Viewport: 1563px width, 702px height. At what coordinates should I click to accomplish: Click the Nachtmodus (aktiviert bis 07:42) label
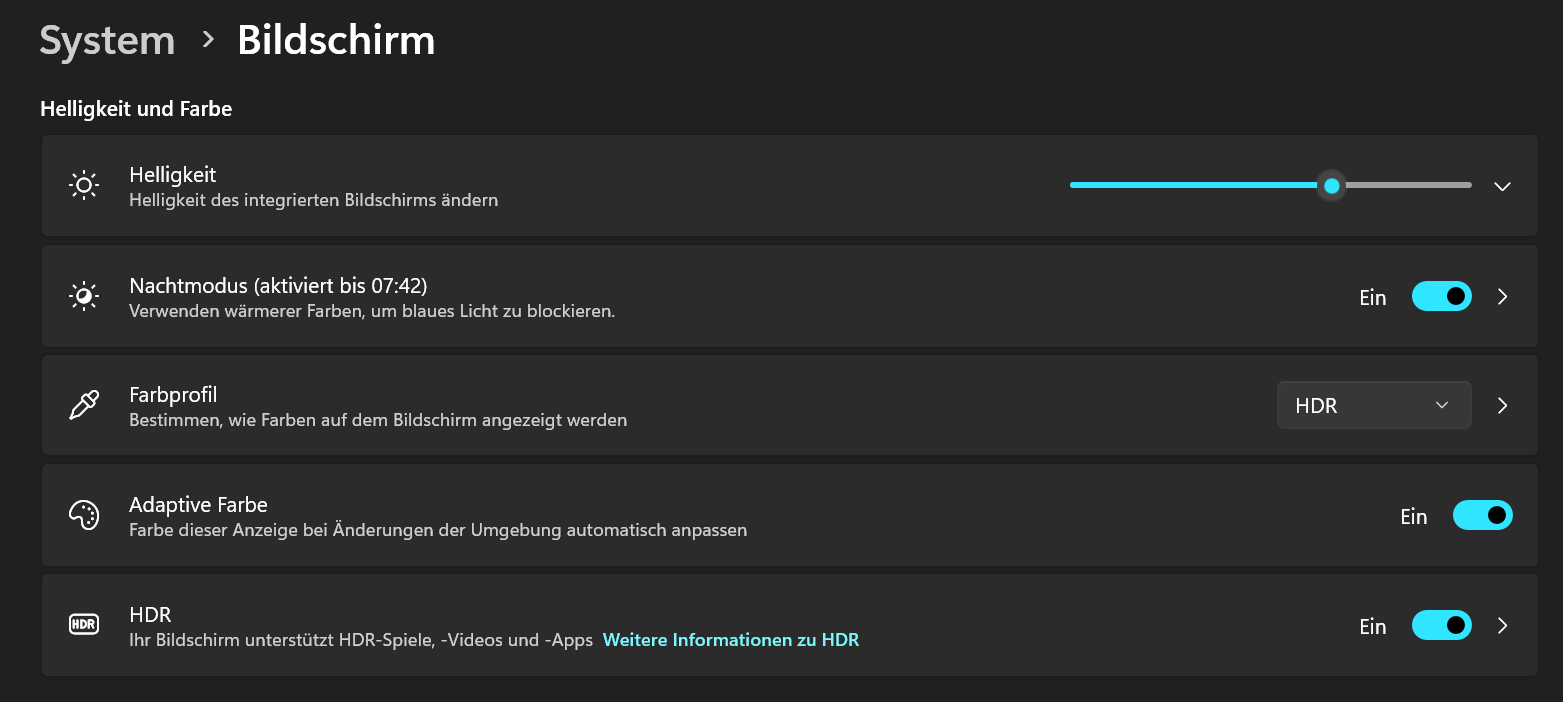click(x=278, y=286)
